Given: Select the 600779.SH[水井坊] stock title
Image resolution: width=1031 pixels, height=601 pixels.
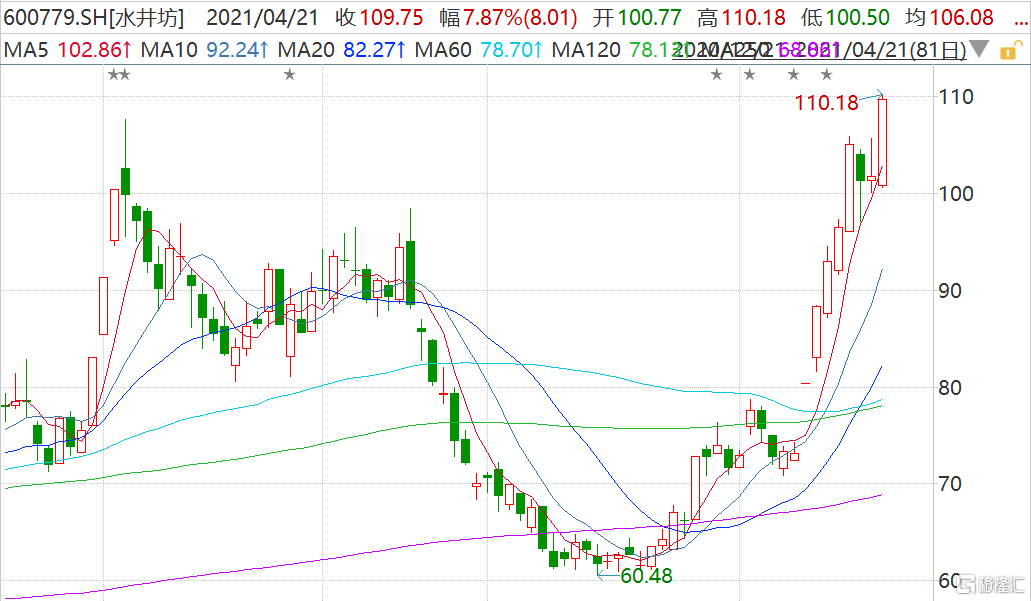Looking at the screenshot, I should click(x=94, y=17).
